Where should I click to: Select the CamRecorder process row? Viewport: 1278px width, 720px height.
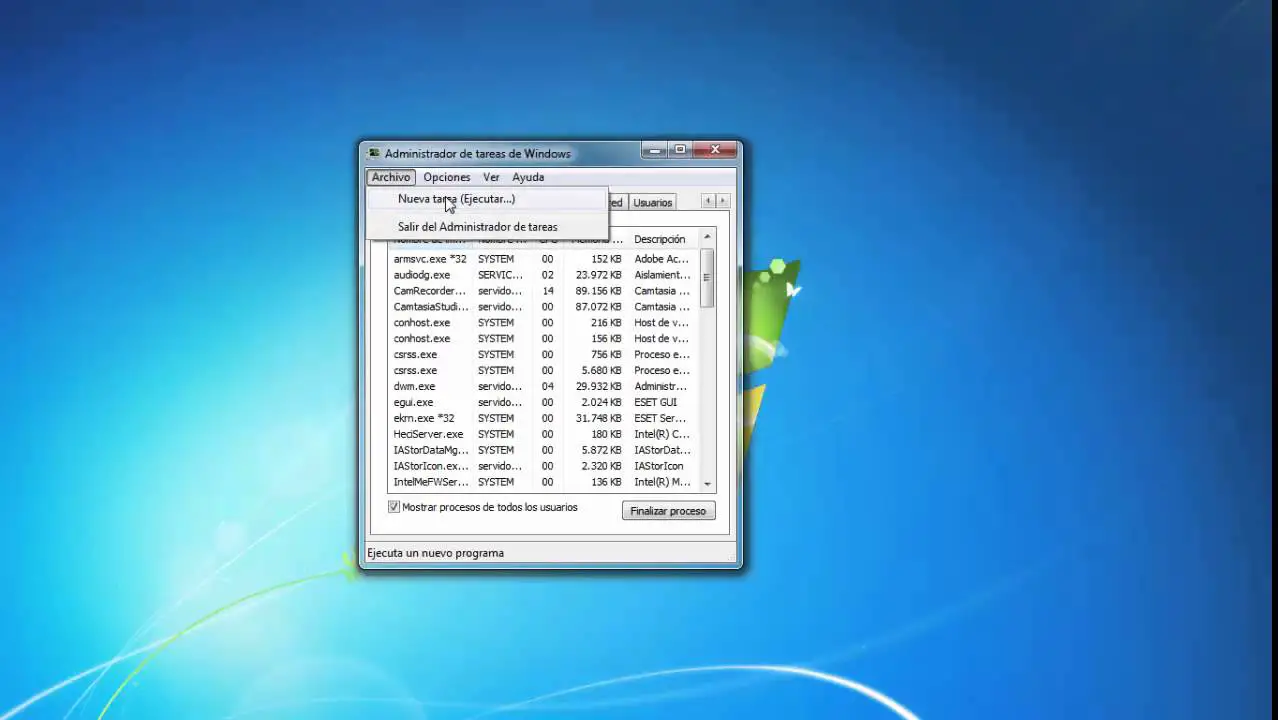tap(544, 291)
